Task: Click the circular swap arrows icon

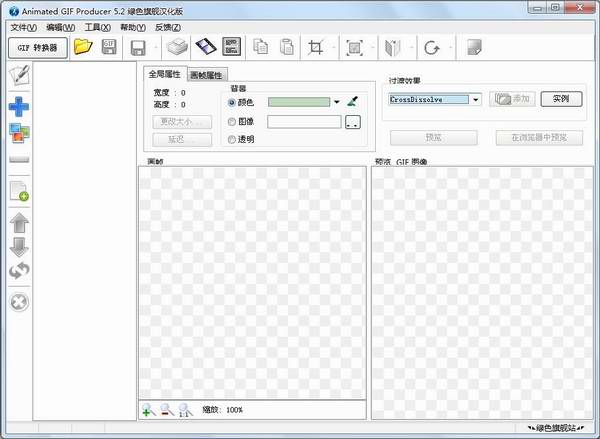Action: (19, 271)
